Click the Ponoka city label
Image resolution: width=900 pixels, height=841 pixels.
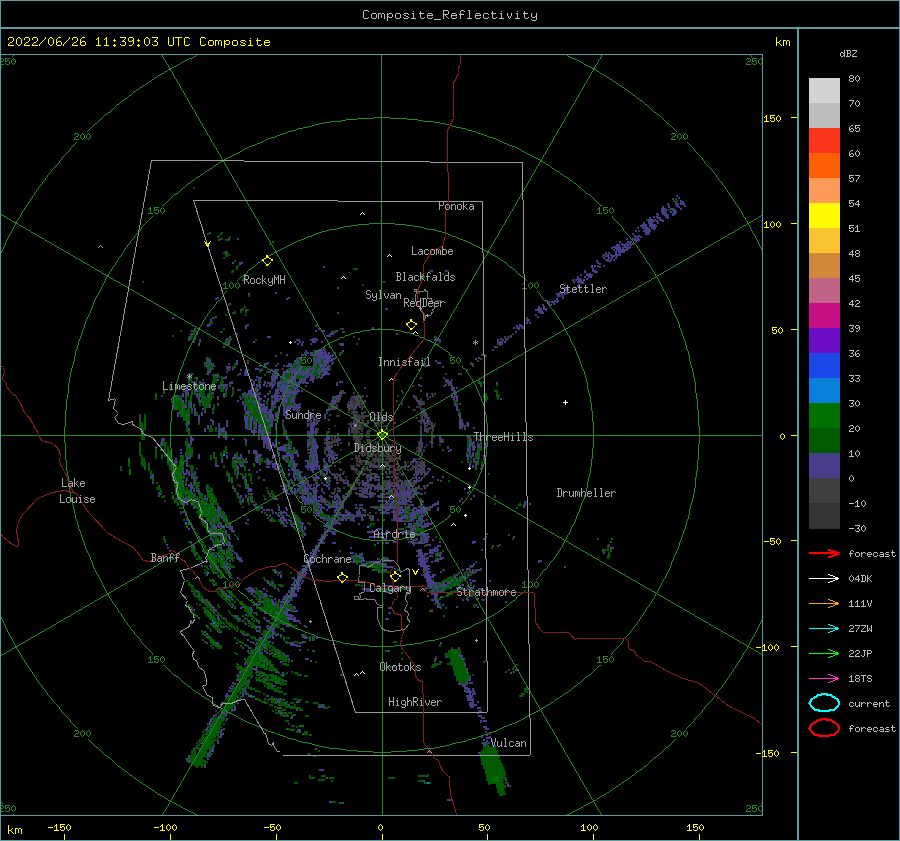[456, 206]
